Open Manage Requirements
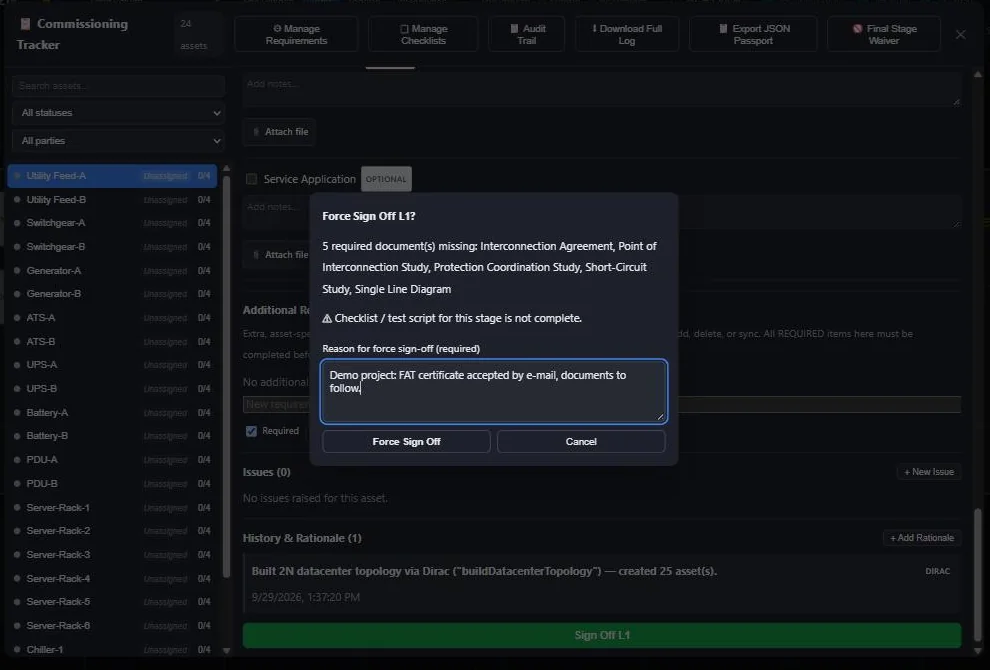The width and height of the screenshot is (990, 670). [296, 34]
